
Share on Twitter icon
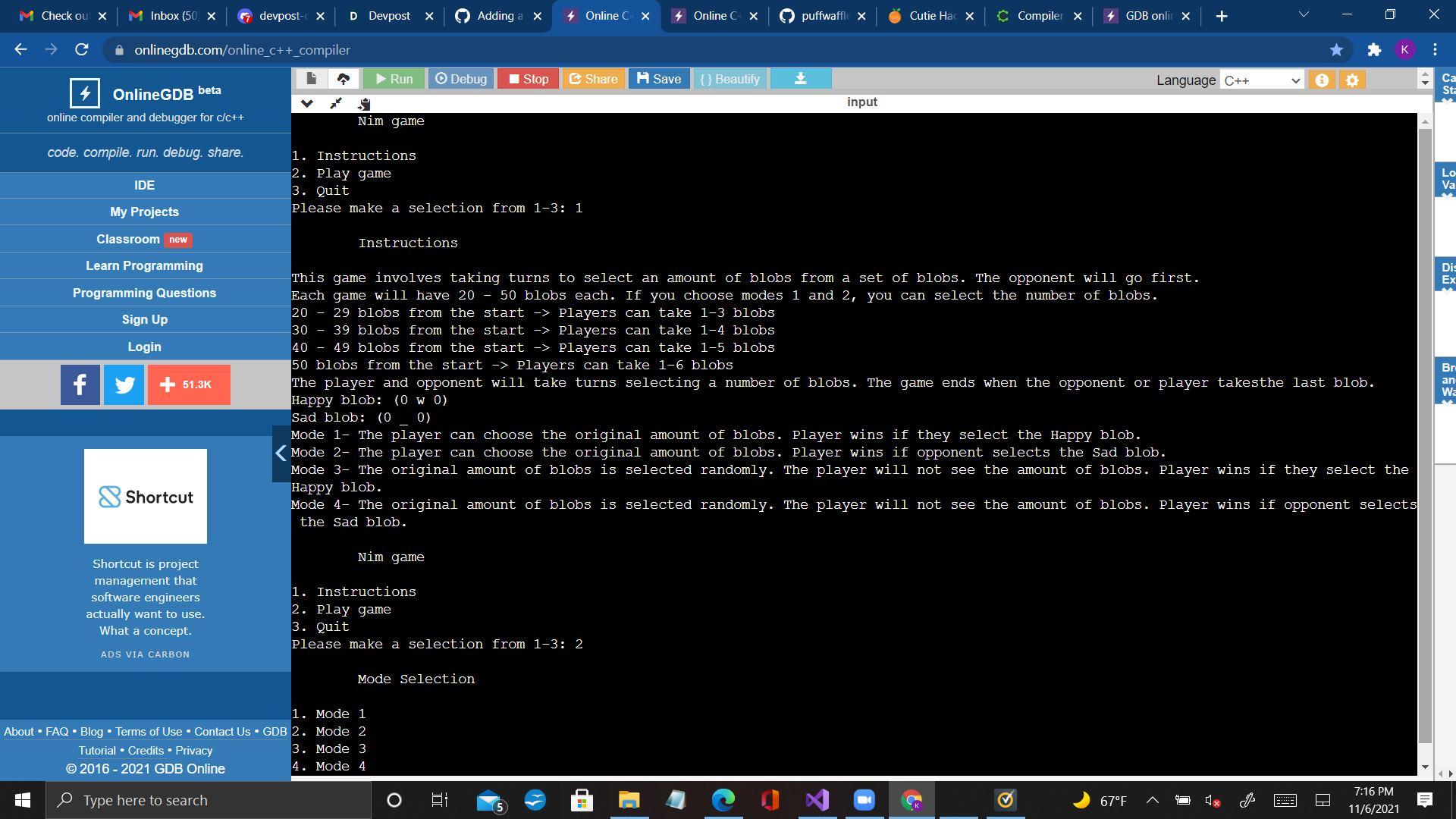click(x=124, y=384)
